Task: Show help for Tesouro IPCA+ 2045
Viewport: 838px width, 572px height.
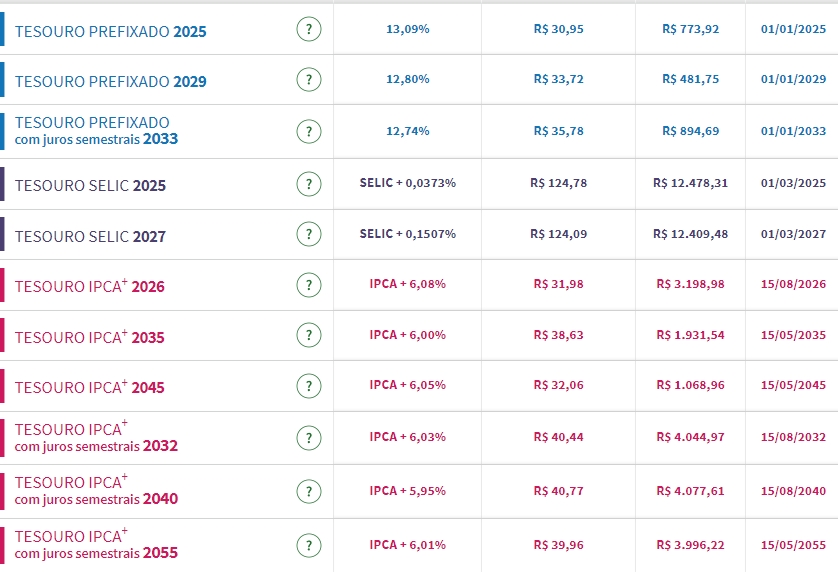Action: (x=309, y=386)
